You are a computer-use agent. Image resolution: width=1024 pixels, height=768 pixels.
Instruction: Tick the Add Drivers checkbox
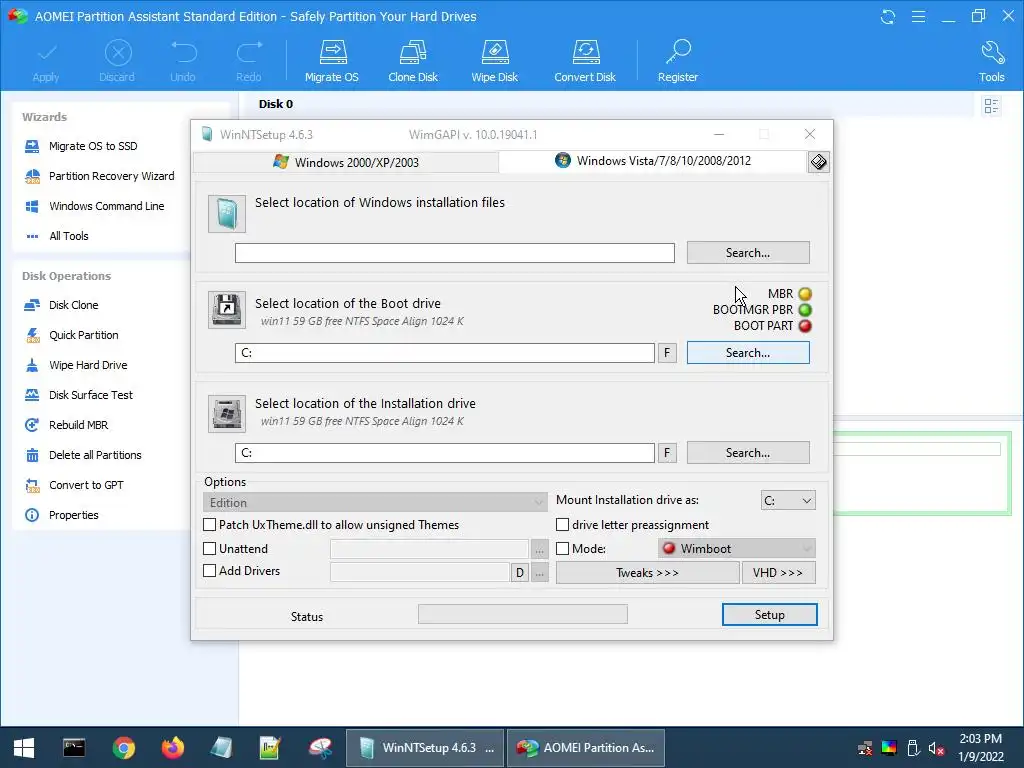tap(210, 571)
